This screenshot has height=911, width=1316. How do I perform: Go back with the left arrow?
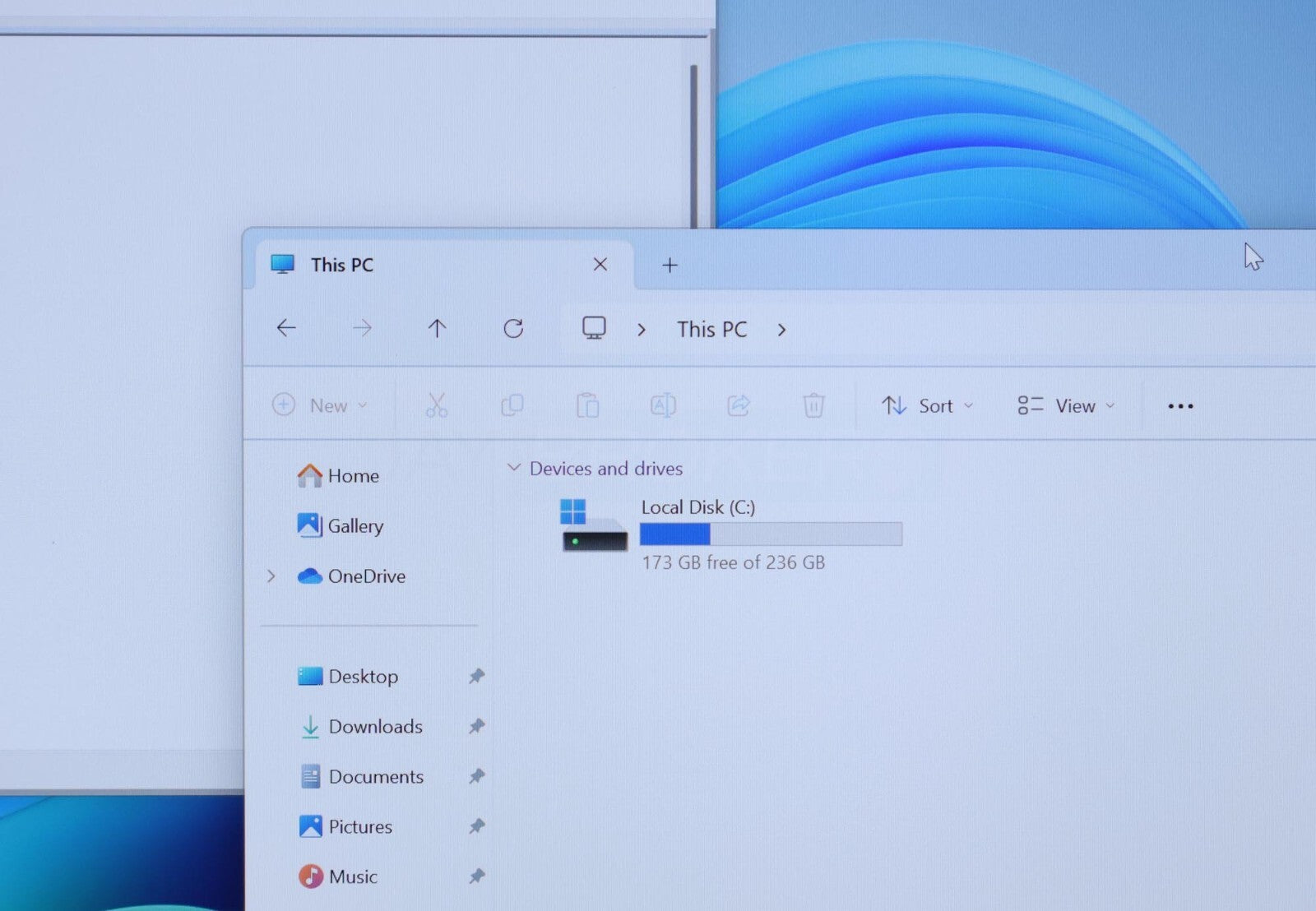tap(286, 329)
